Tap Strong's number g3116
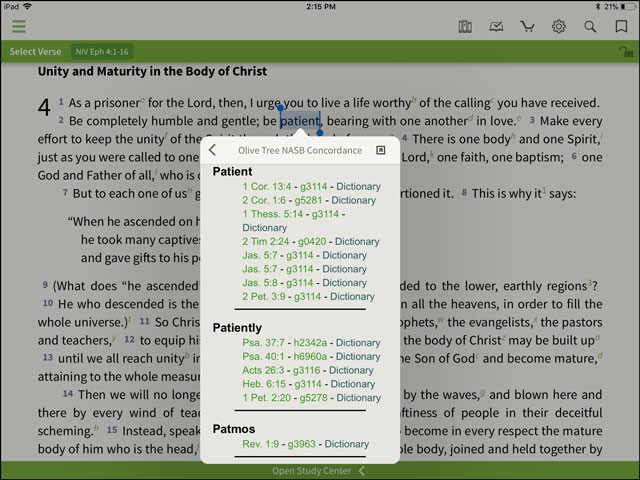This screenshot has width=640, height=480. click(x=307, y=370)
